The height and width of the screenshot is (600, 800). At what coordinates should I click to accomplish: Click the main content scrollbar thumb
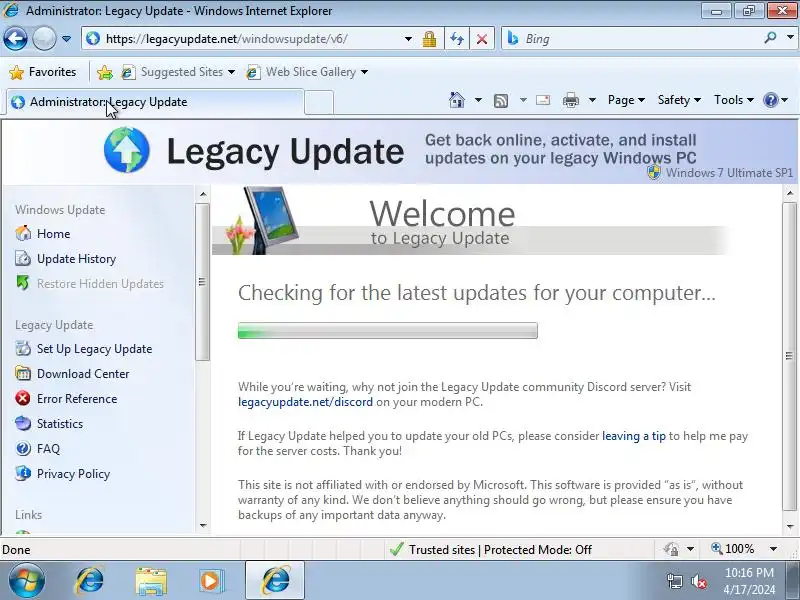(789, 356)
